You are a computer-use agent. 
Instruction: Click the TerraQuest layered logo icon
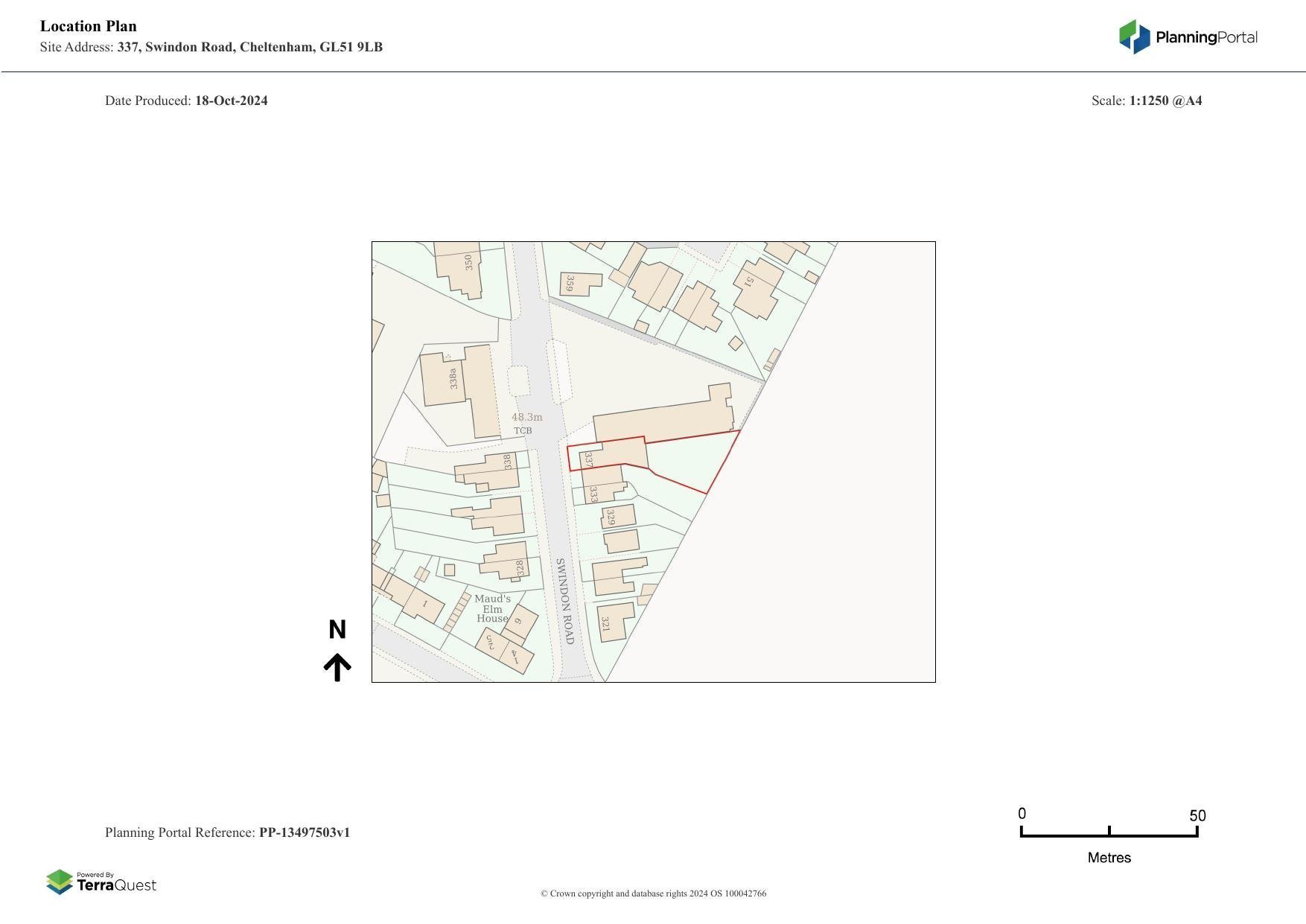(60, 882)
